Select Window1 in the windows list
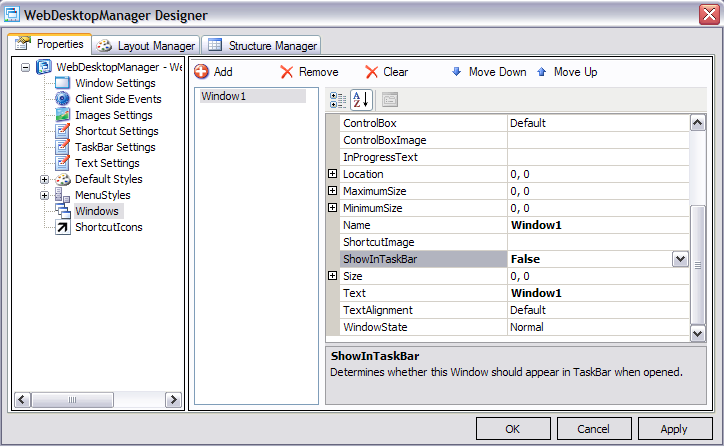The height and width of the screenshot is (447, 724). [x=250, y=96]
